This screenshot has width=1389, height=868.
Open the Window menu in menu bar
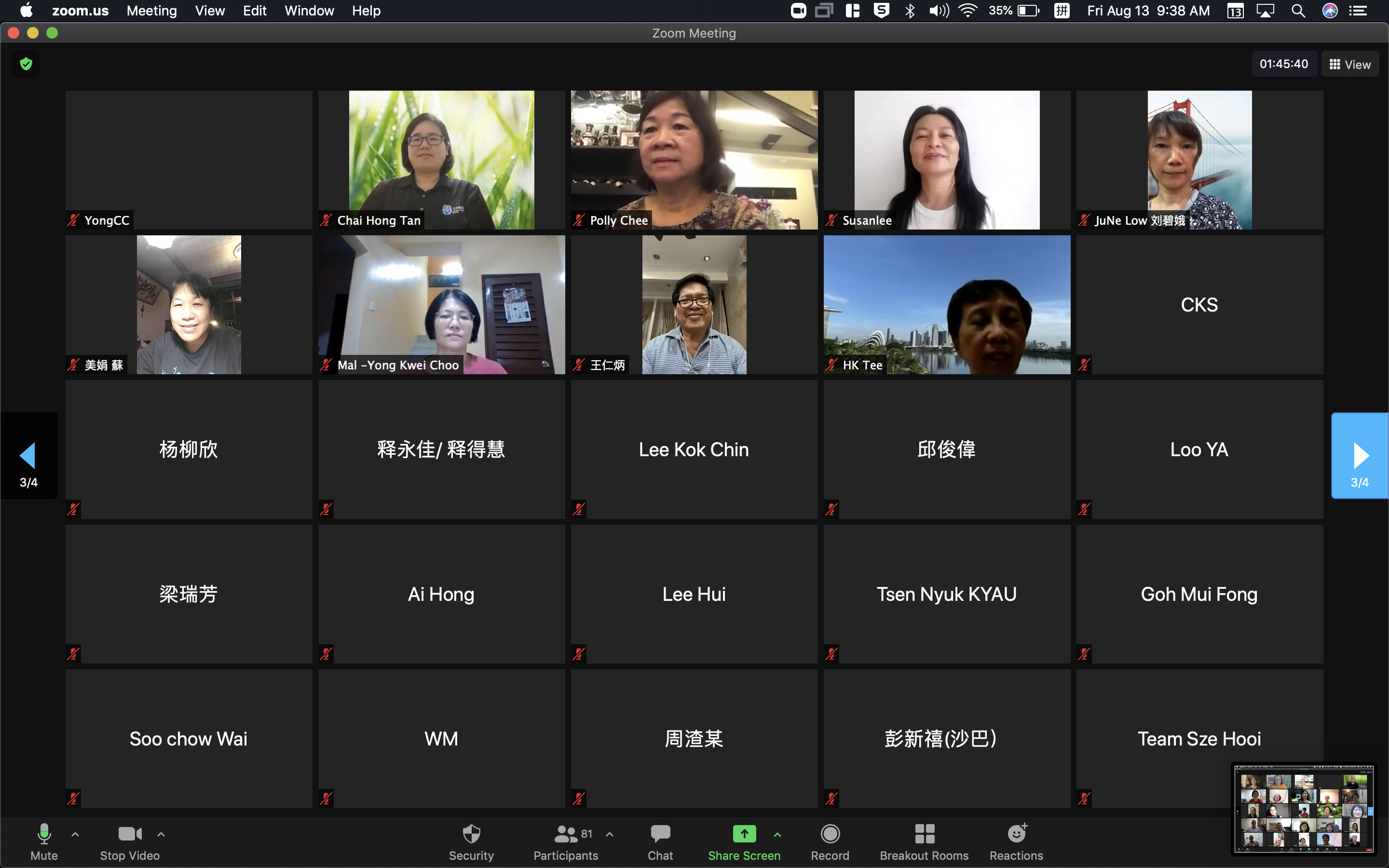(309, 11)
